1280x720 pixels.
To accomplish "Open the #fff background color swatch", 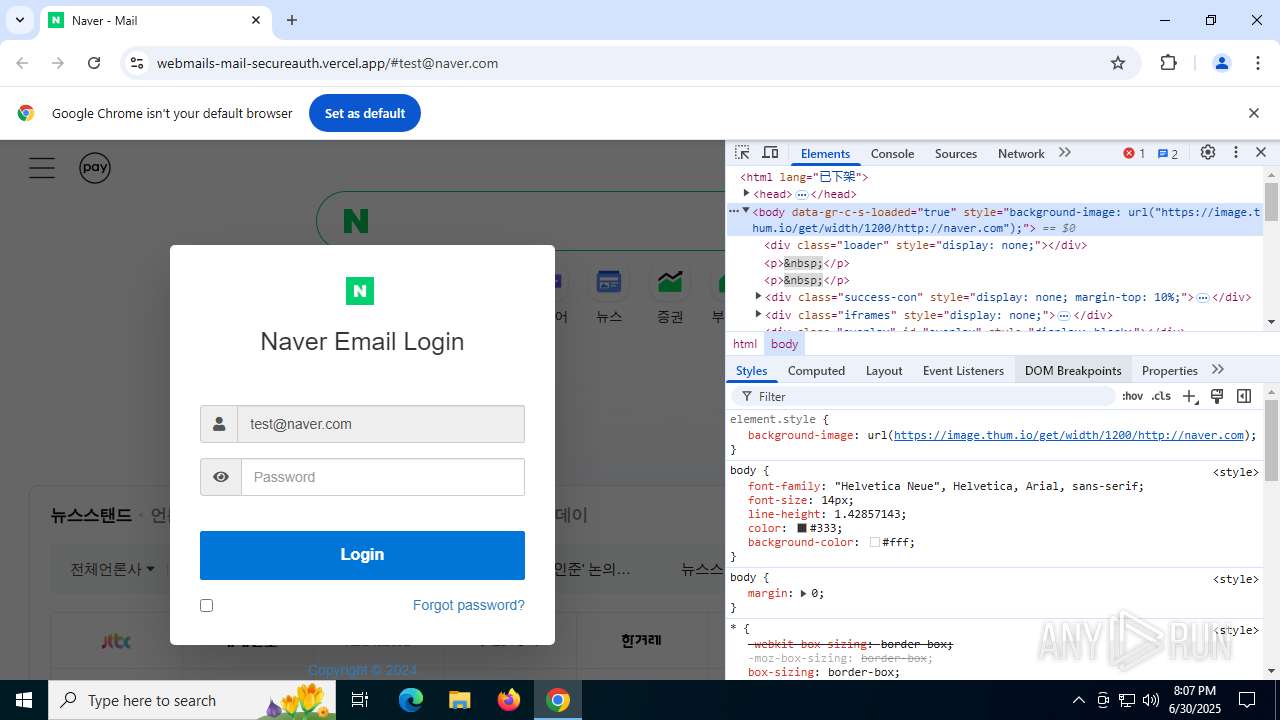I will (875, 542).
